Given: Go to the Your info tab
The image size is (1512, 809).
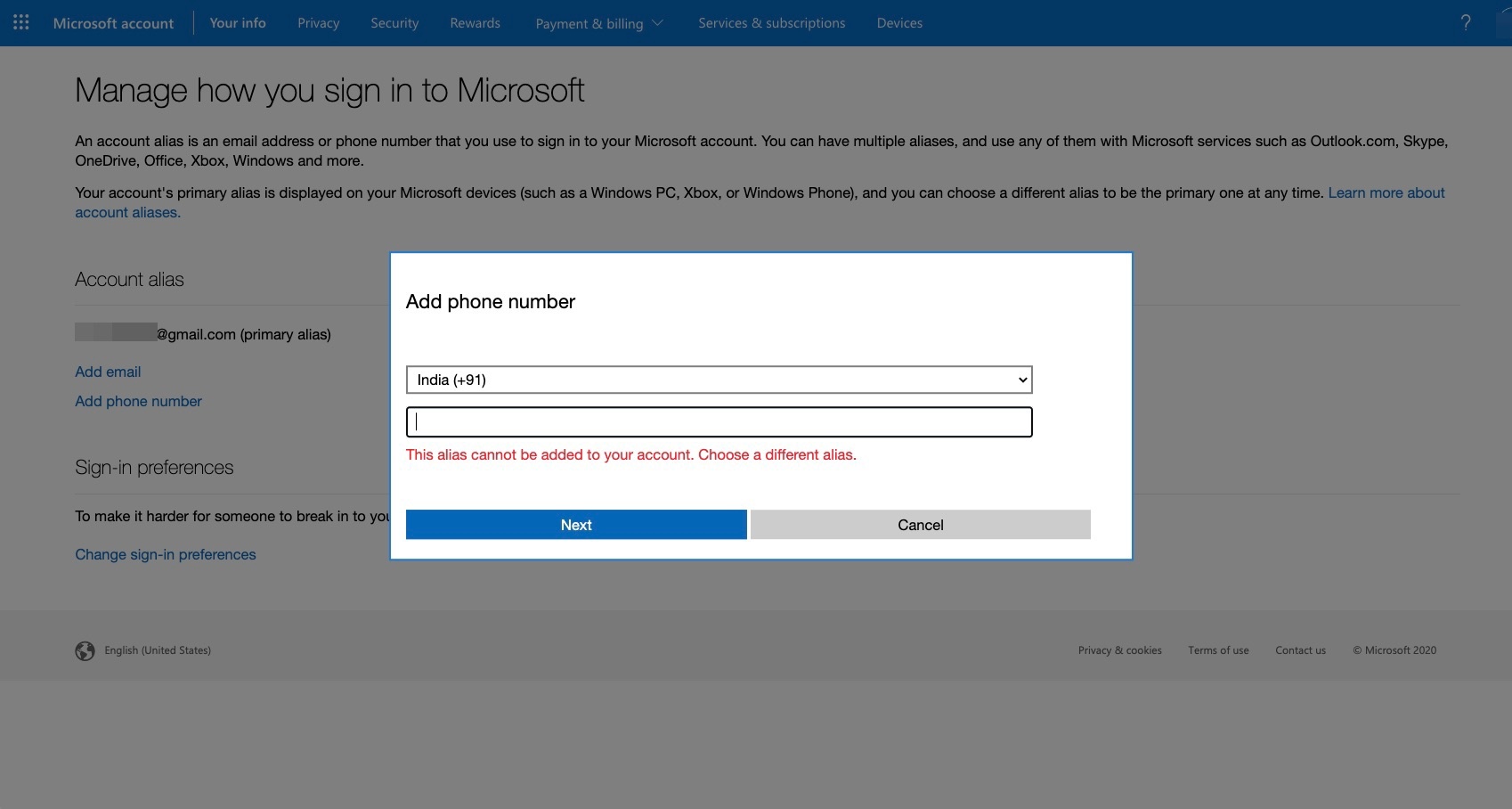Looking at the screenshot, I should (238, 23).
